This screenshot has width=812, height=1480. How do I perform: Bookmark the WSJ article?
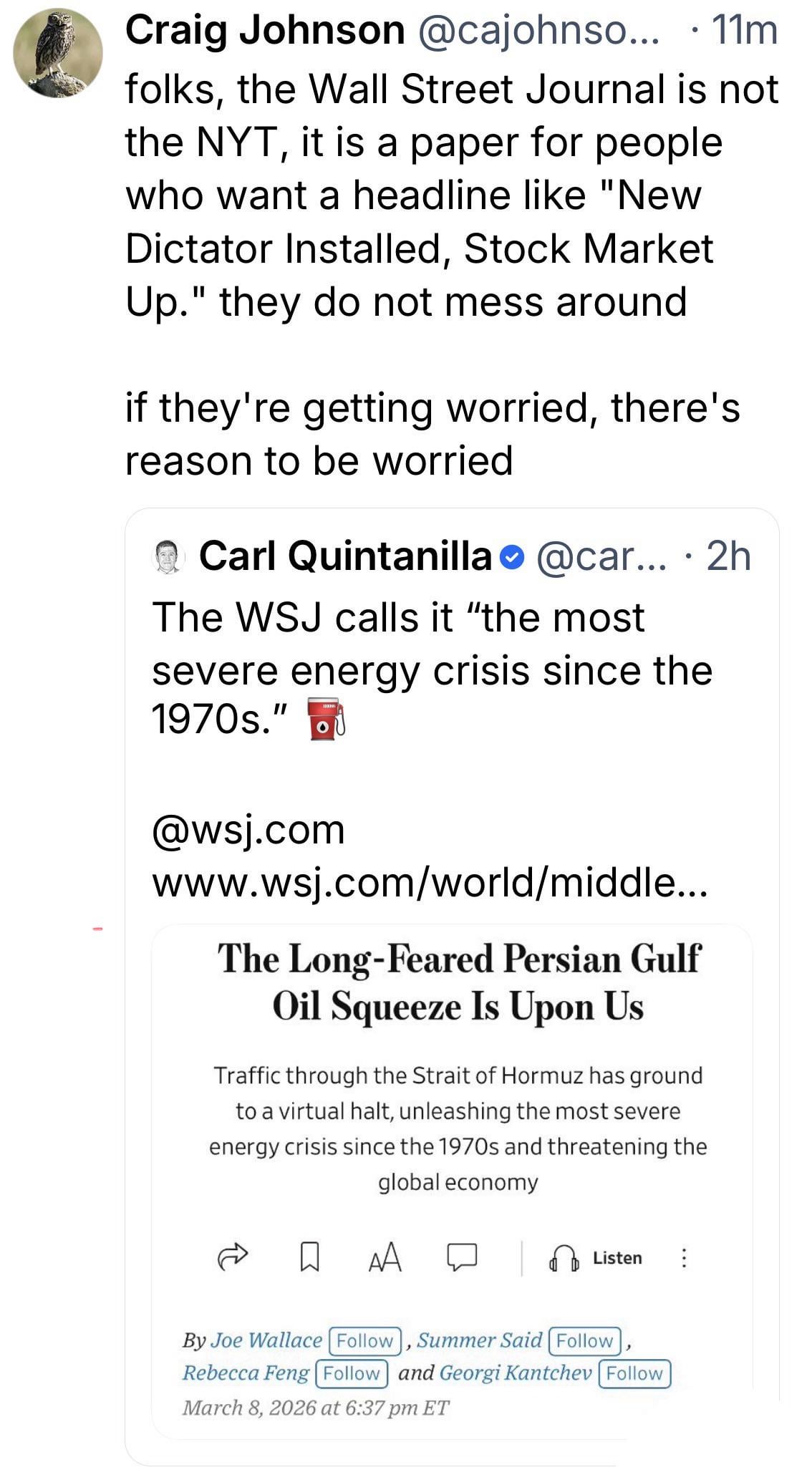pyautogui.click(x=309, y=1257)
